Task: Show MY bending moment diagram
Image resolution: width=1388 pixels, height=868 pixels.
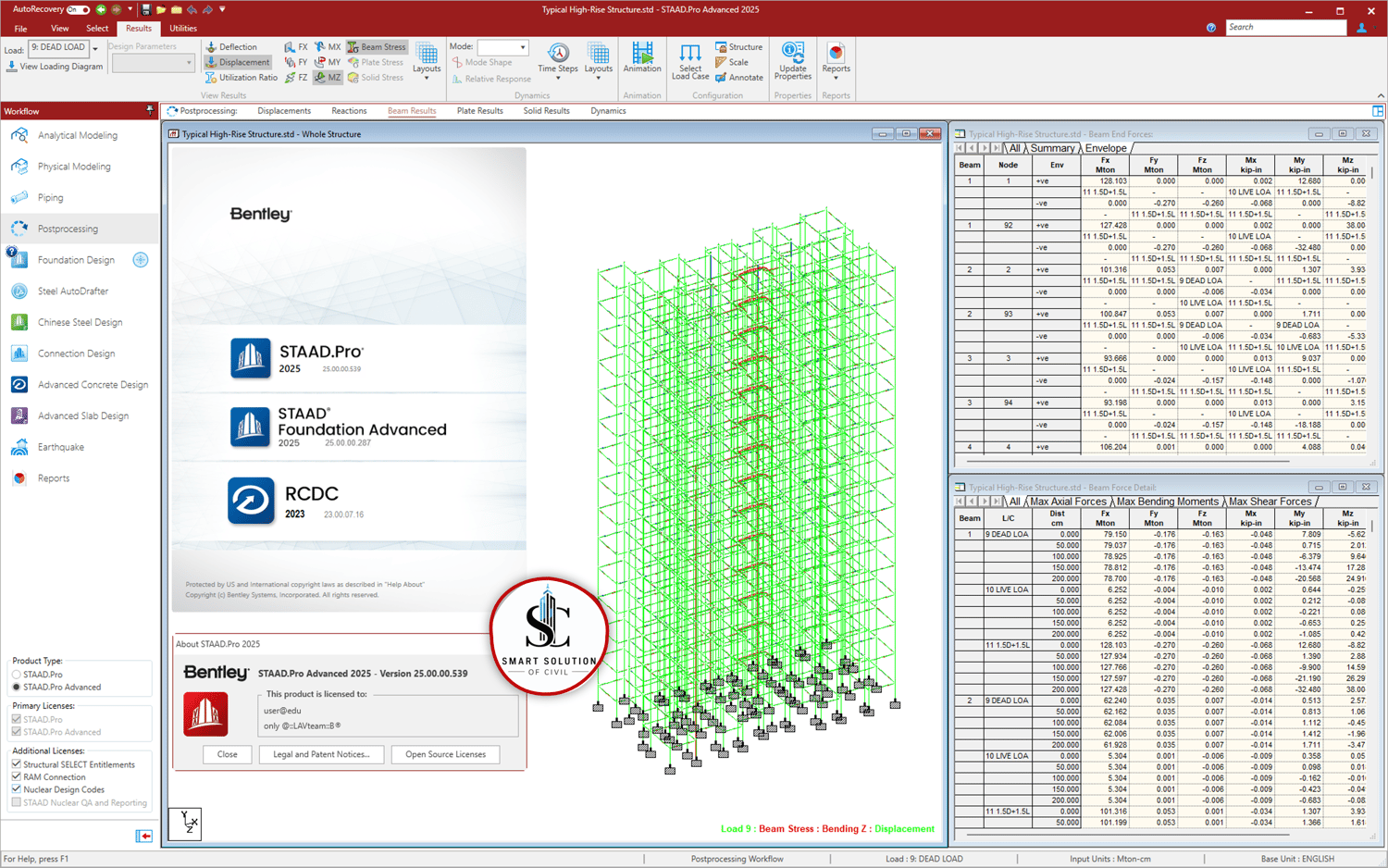Action: click(328, 62)
